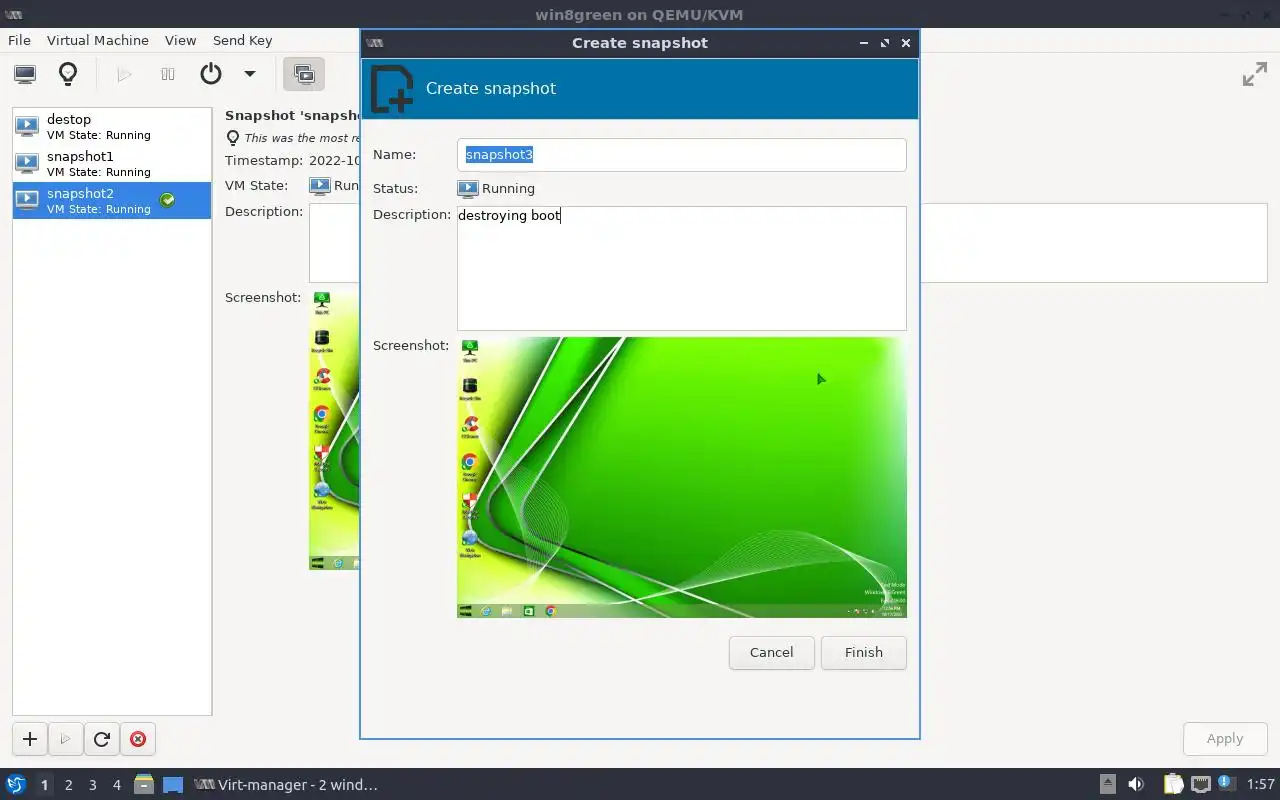
Task: Show virtual hardware details lightbulb icon
Action: pyautogui.click(x=68, y=74)
